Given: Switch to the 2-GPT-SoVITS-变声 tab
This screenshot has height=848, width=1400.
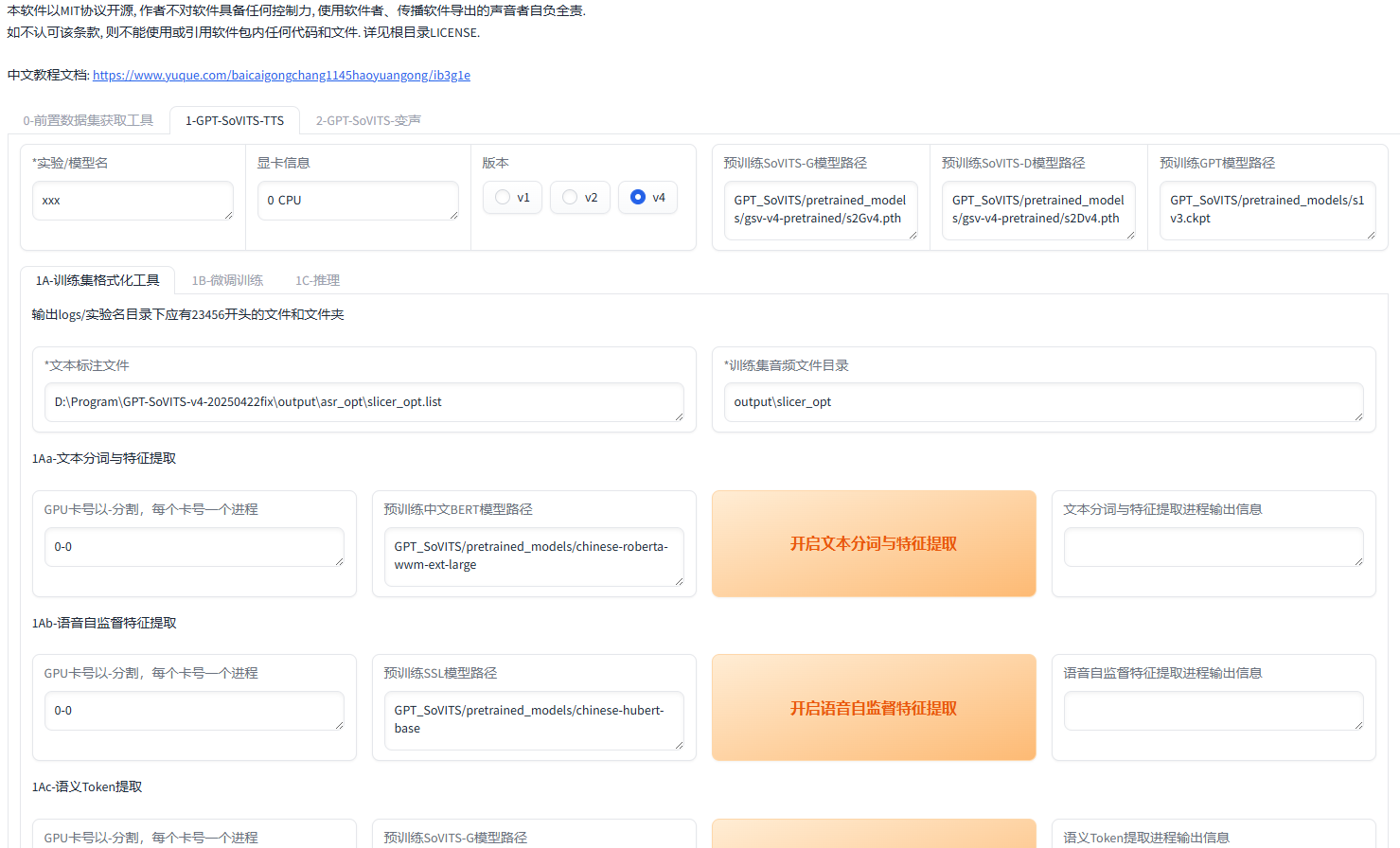Looking at the screenshot, I should 368,120.
